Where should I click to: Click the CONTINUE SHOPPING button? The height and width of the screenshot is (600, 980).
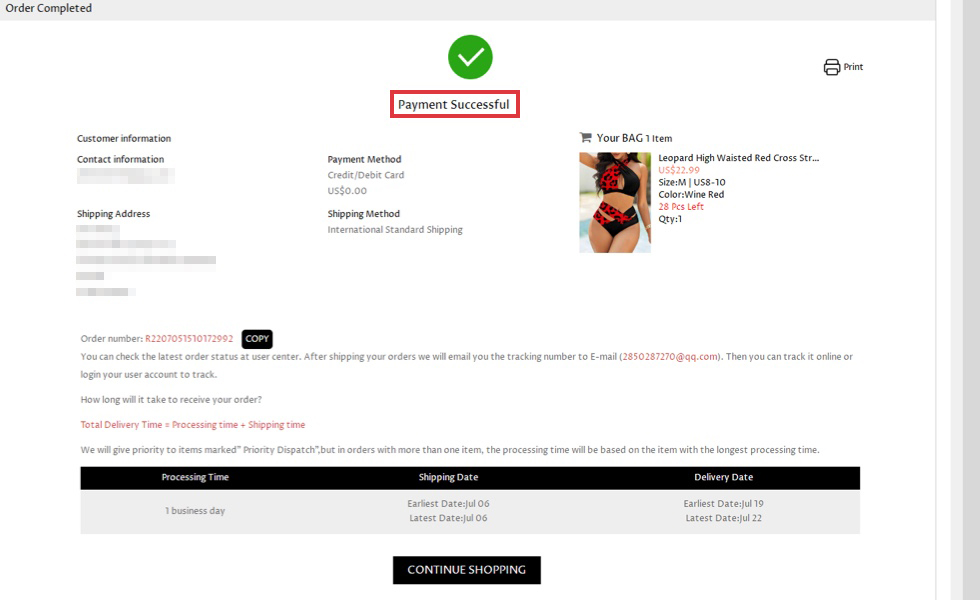pos(466,570)
